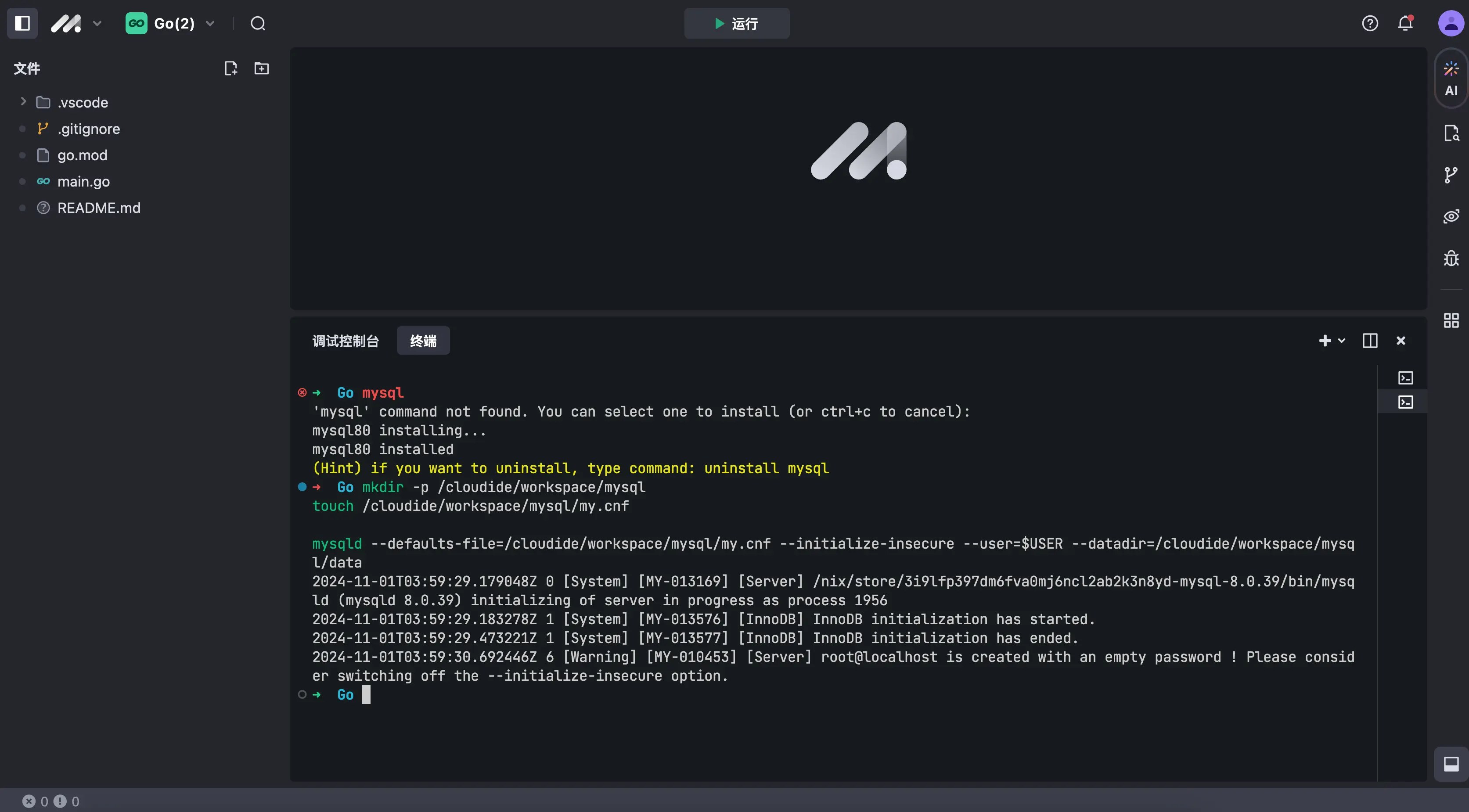Click the 文件 panel header
The height and width of the screenshot is (812, 1469).
pyautogui.click(x=27, y=68)
